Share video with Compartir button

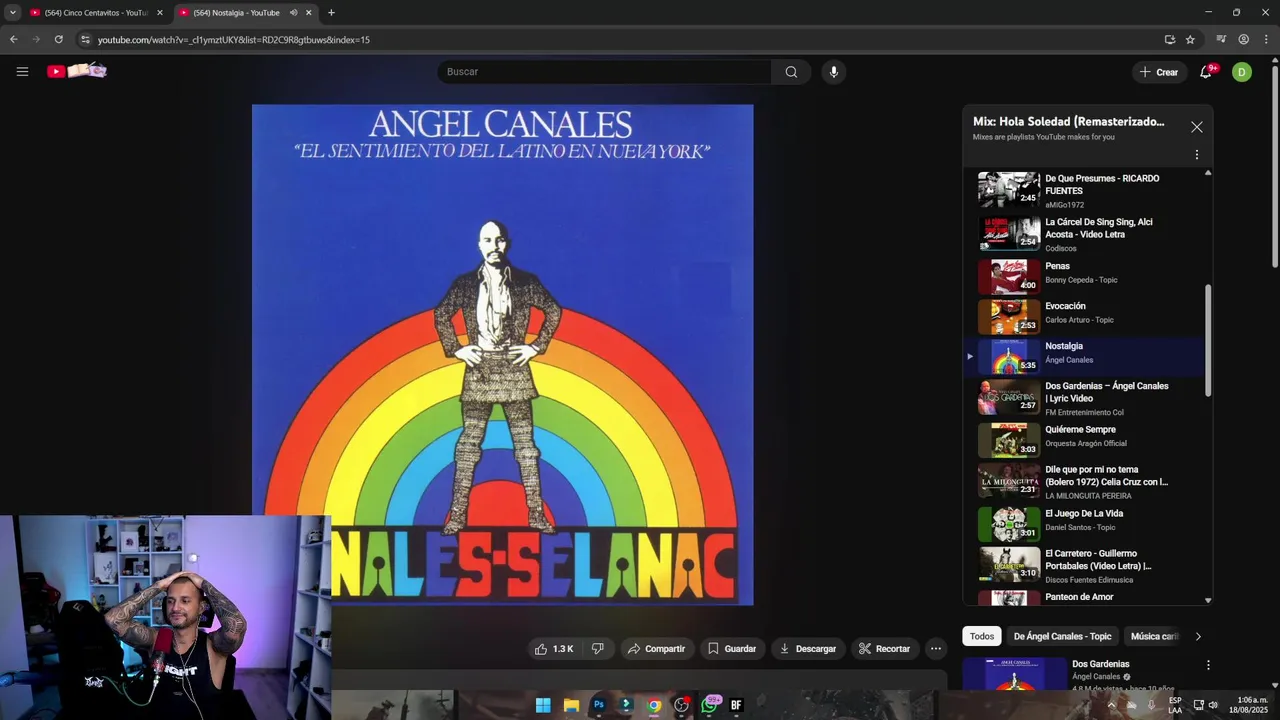click(656, 649)
